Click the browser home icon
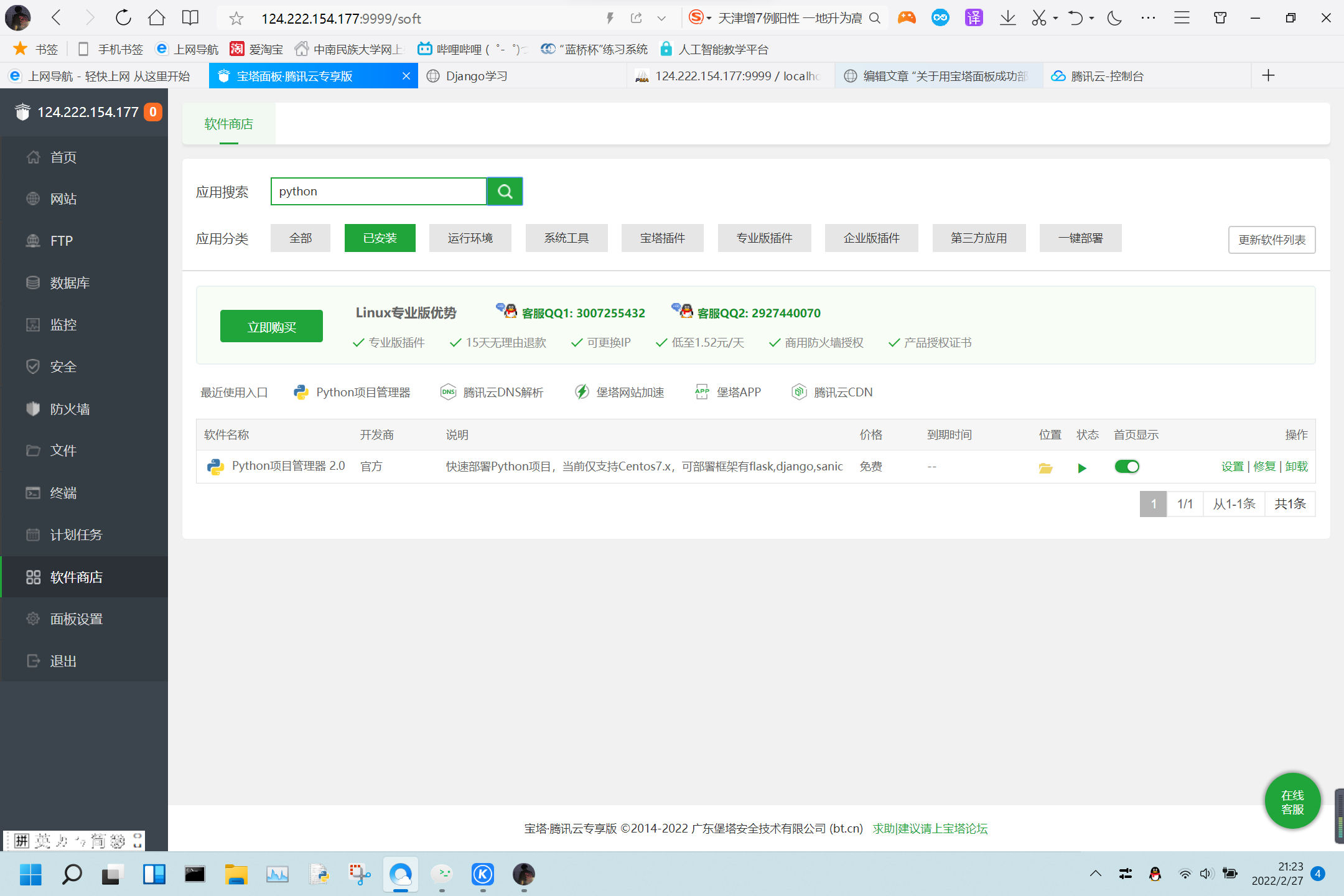The image size is (1344, 896). point(157,18)
